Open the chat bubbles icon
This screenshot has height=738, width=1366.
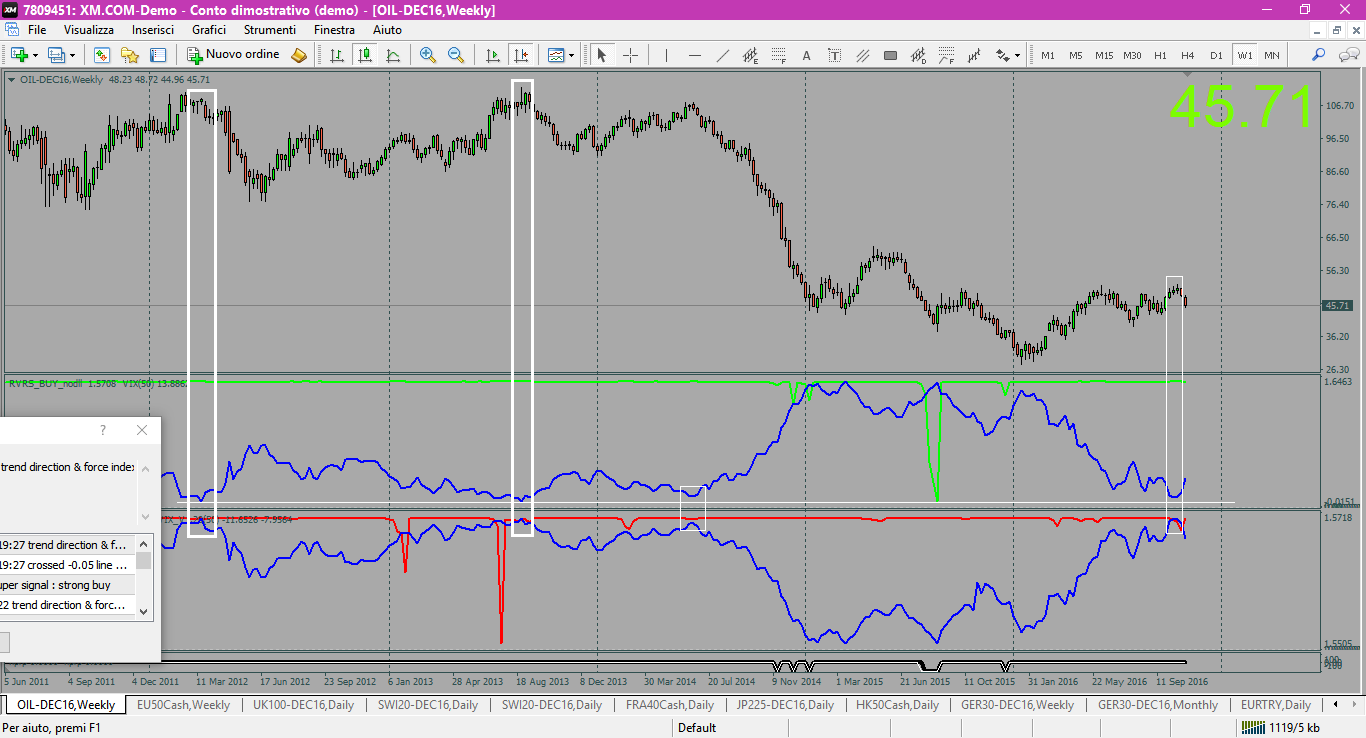tap(1347, 55)
